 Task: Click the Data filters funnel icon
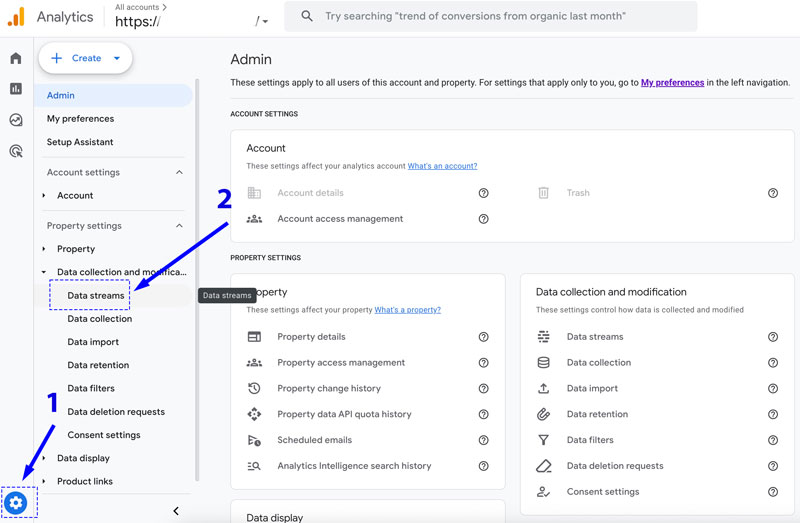click(x=543, y=440)
